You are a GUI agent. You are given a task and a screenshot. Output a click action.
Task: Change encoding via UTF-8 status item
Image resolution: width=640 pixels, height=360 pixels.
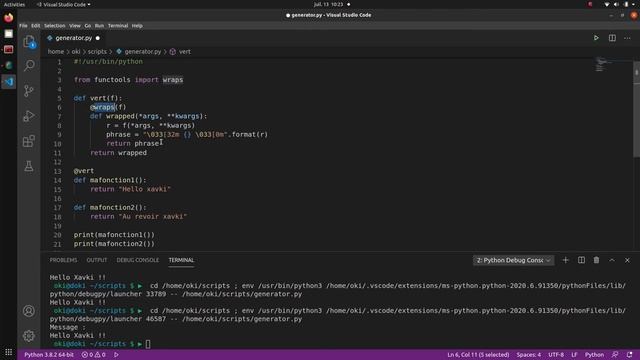tap(556, 355)
